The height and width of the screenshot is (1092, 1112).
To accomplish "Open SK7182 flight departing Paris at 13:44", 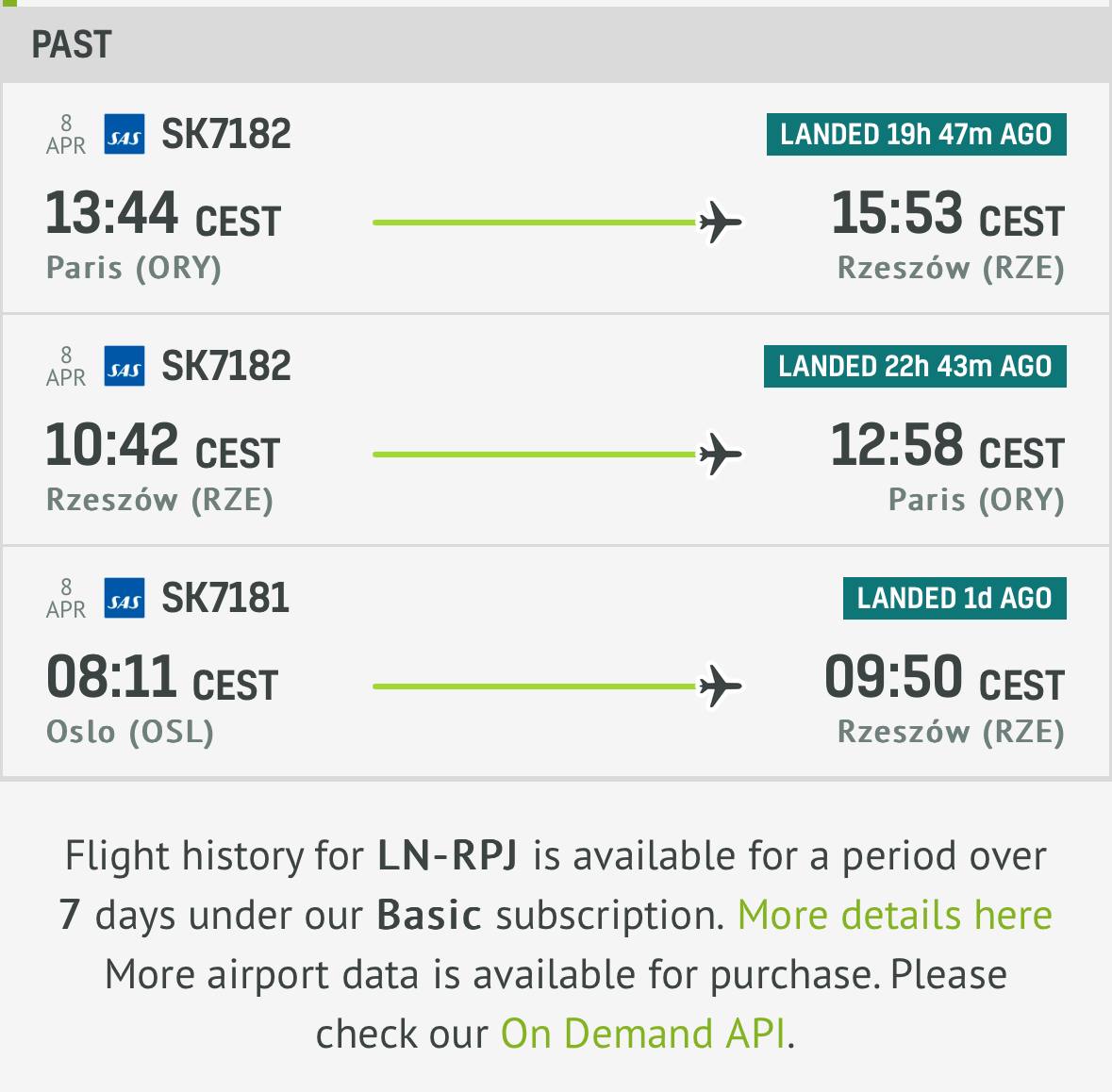I will [x=226, y=135].
